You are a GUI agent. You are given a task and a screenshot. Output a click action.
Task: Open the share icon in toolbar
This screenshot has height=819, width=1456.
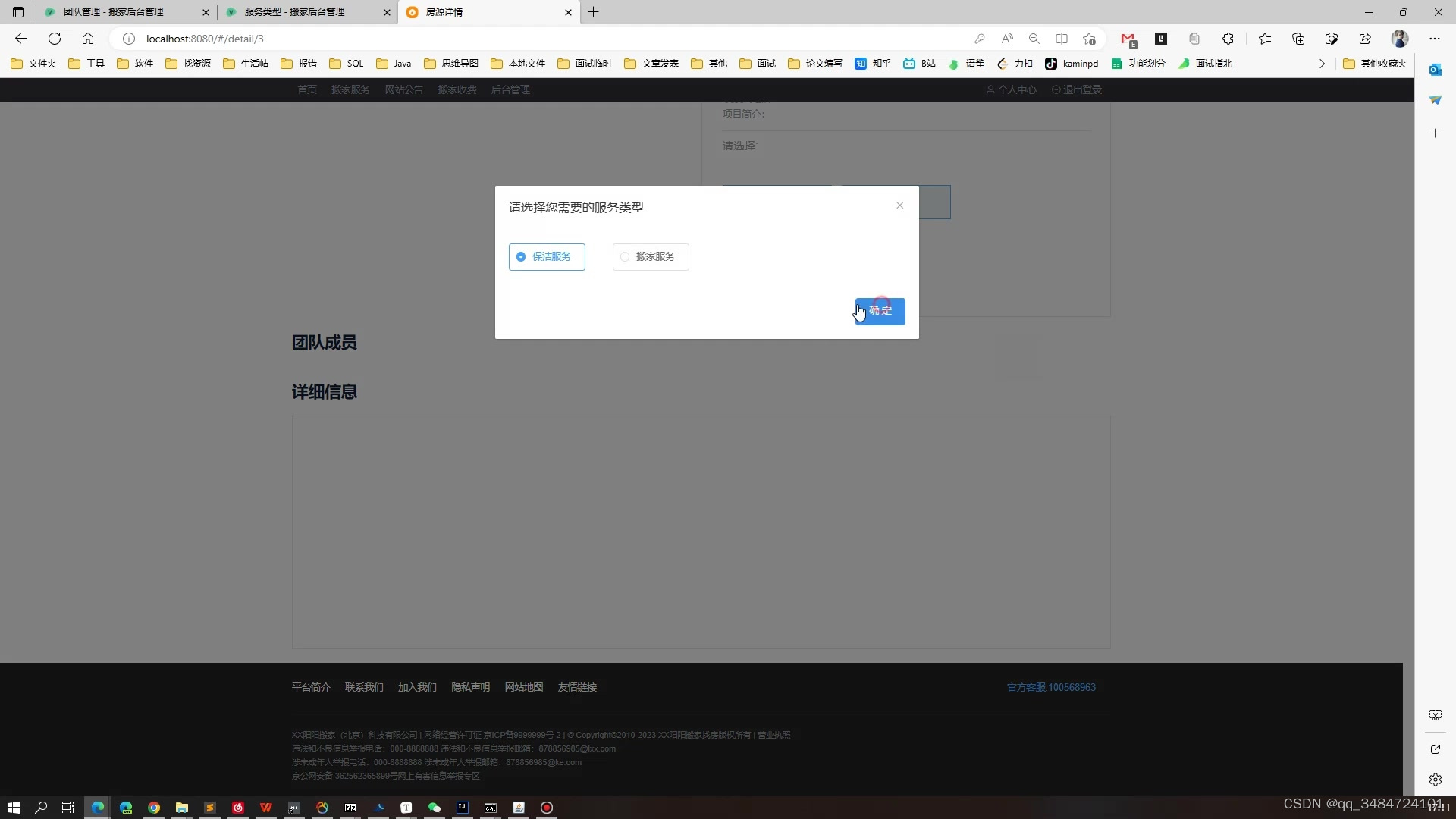(1365, 39)
